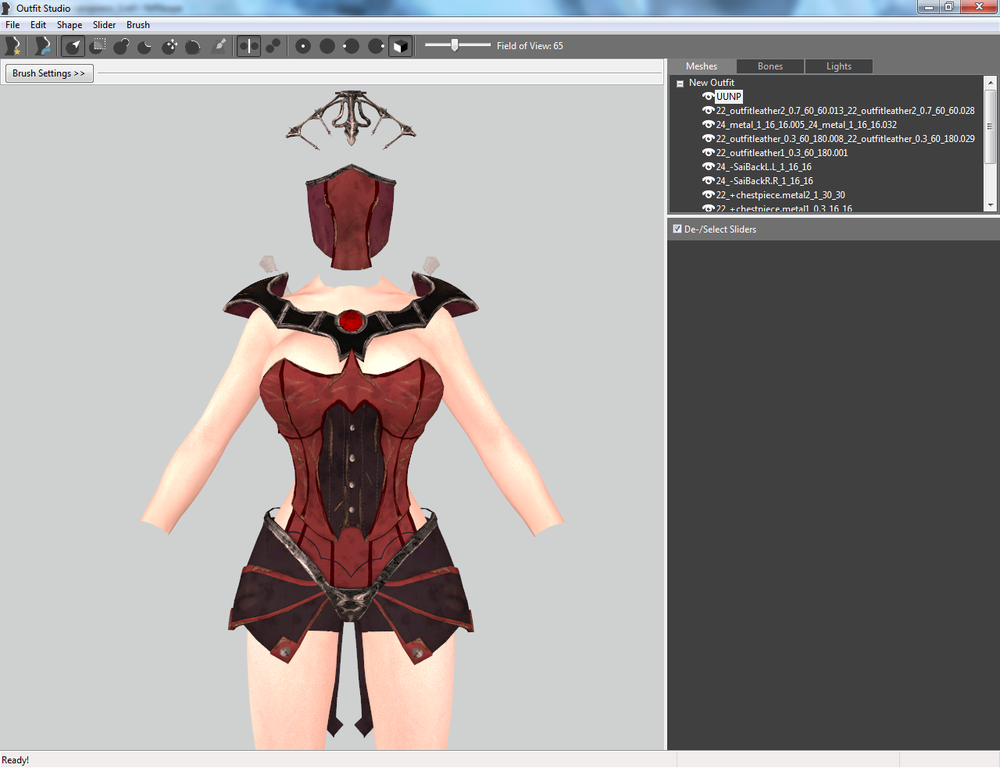Snap view to front

click(303, 46)
